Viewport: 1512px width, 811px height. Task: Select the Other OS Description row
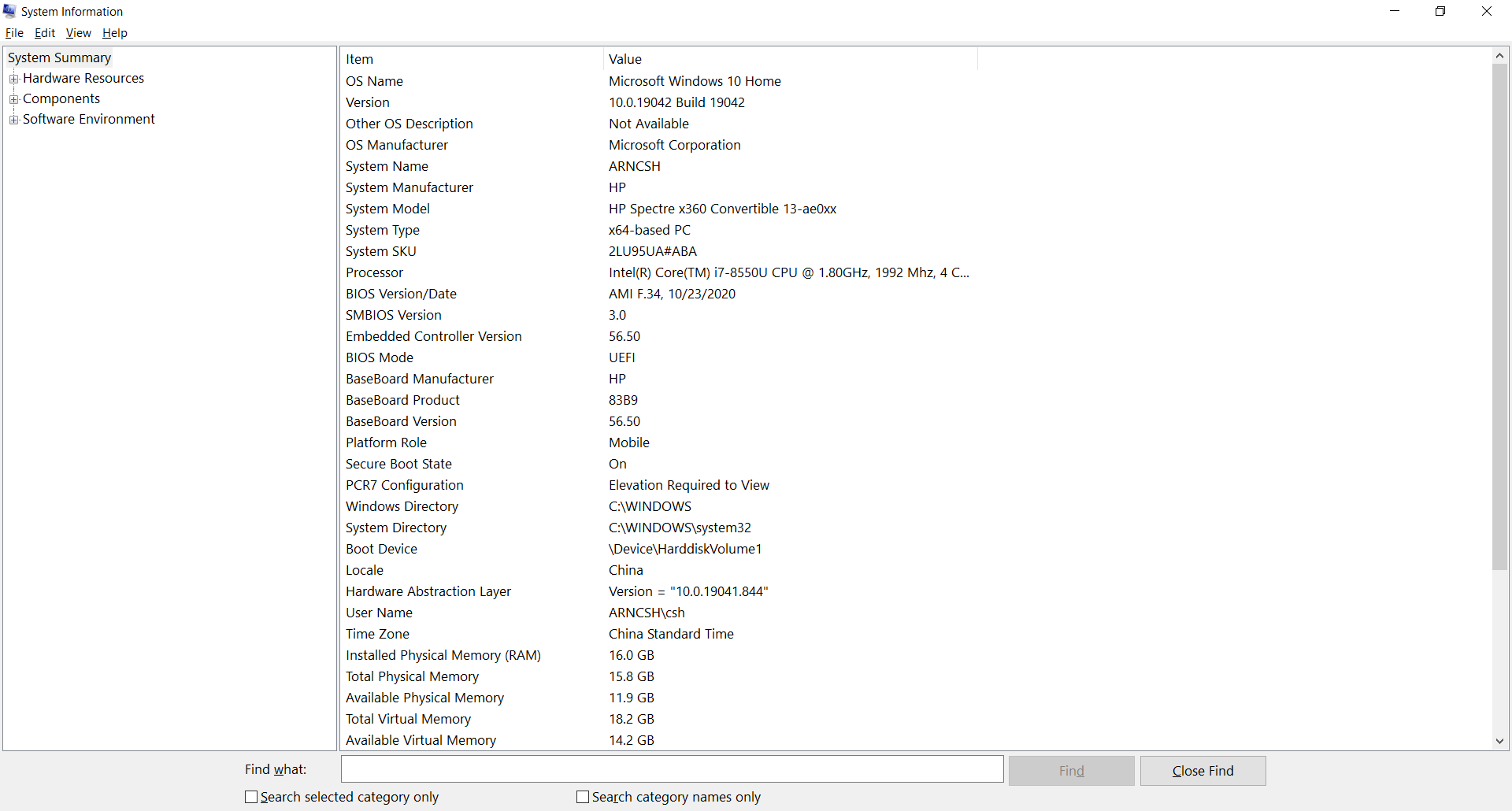[x=659, y=124]
